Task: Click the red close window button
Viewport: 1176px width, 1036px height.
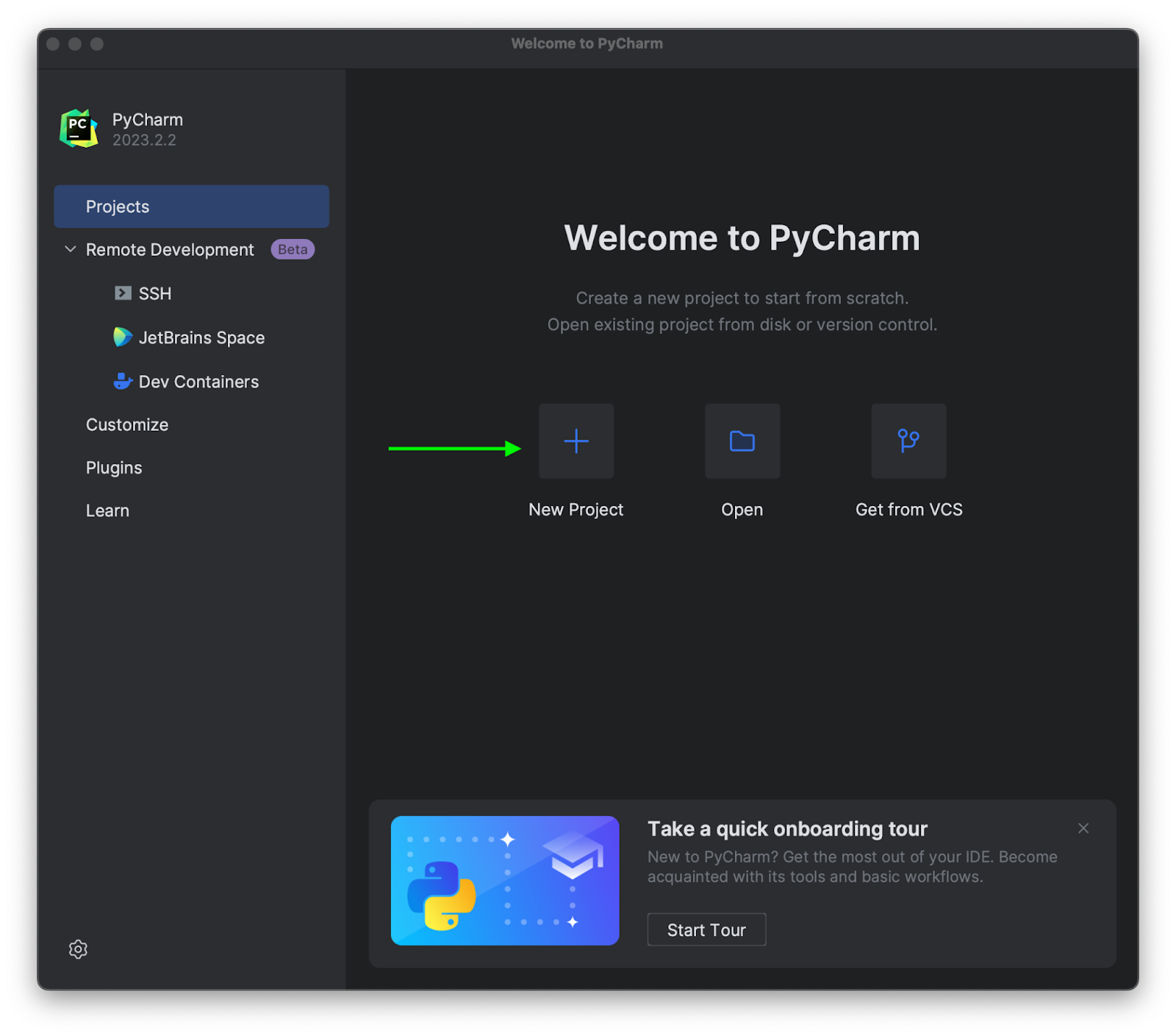Action: point(53,44)
